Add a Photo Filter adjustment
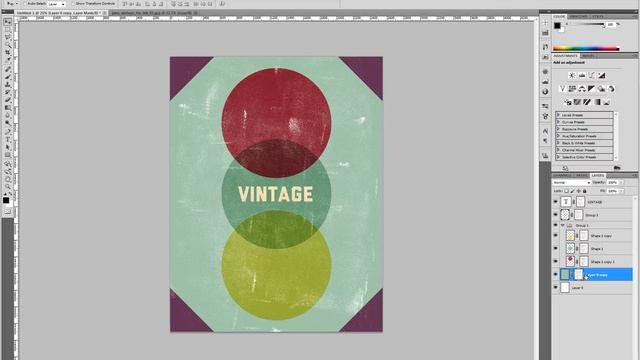Image resolution: width=640 pixels, height=360 pixels. pyautogui.click(x=601, y=89)
